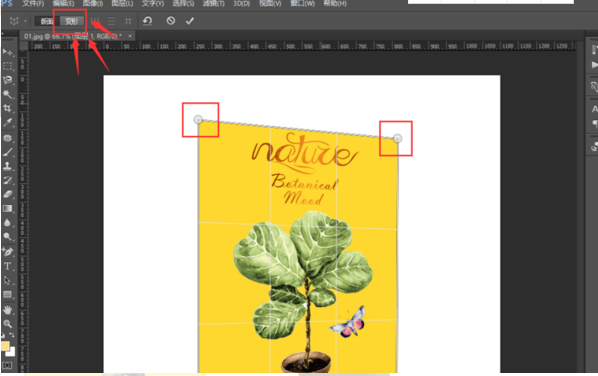Auto-straighten near-vertical lines

tap(95, 21)
